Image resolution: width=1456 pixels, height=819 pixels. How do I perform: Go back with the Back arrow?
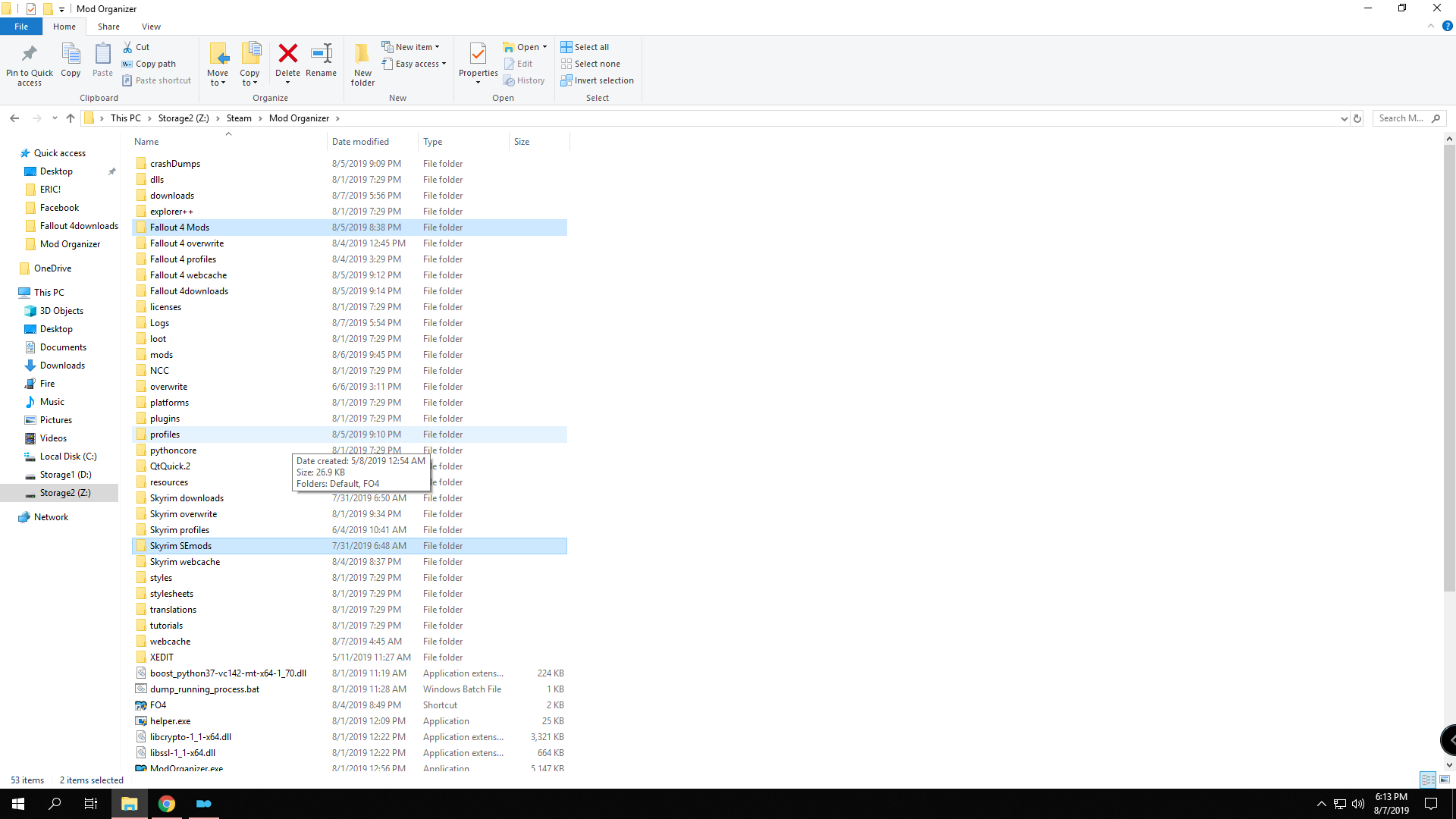pos(14,118)
